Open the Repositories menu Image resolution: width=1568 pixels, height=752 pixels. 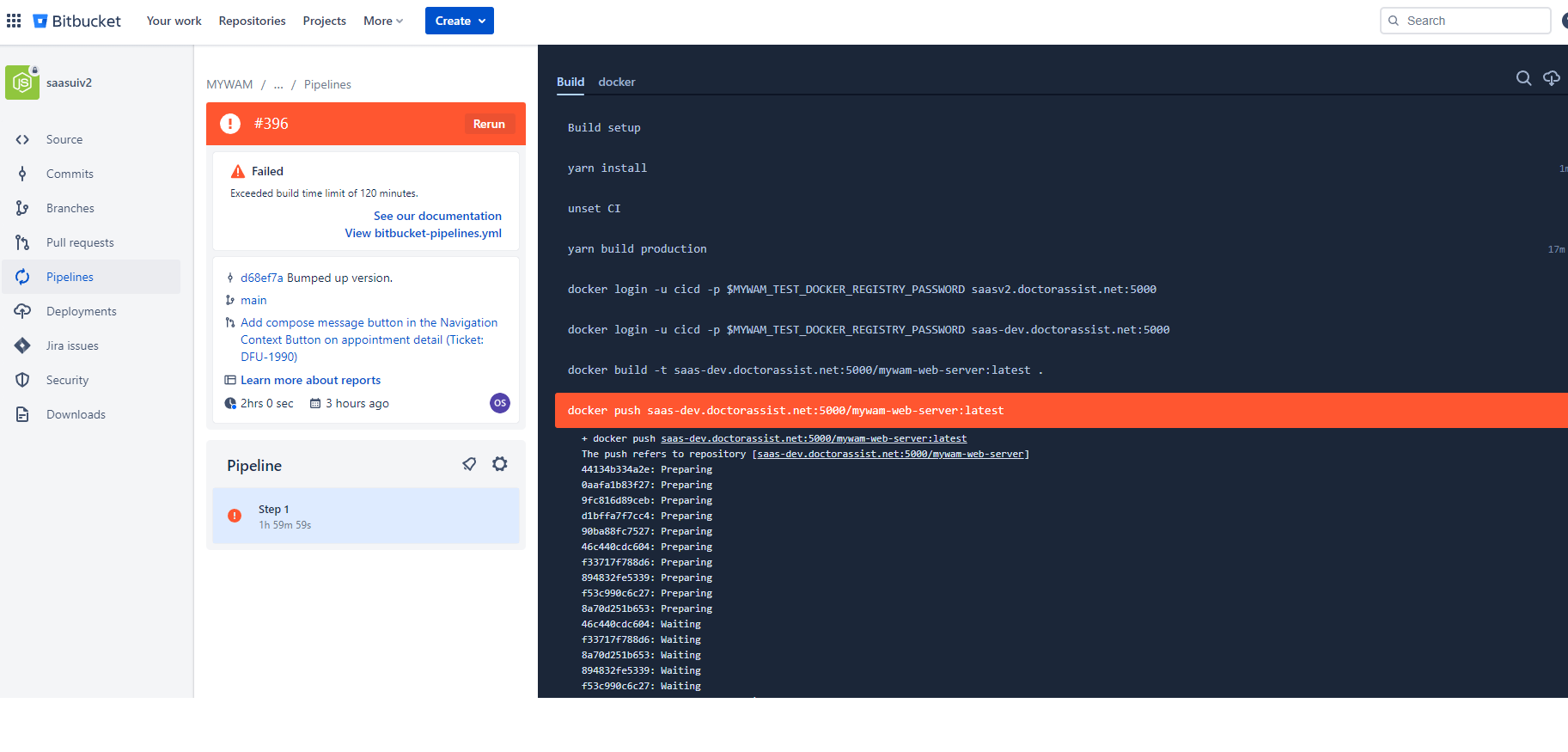(x=252, y=21)
